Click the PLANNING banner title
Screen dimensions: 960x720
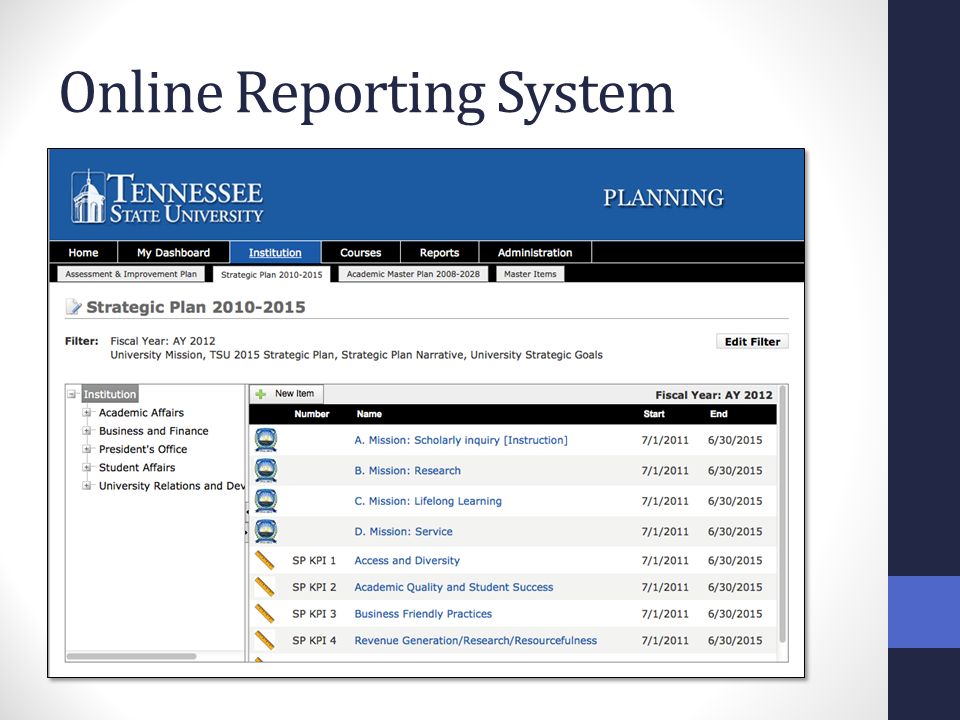[664, 198]
